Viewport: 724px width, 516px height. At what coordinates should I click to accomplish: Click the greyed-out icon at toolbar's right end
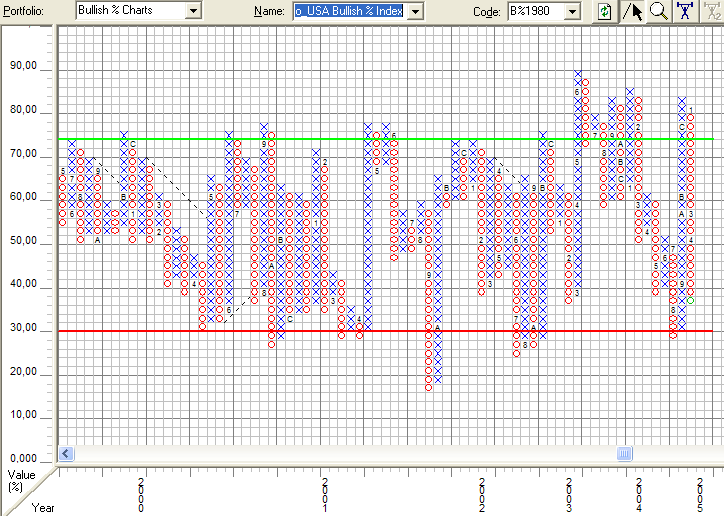click(x=712, y=11)
